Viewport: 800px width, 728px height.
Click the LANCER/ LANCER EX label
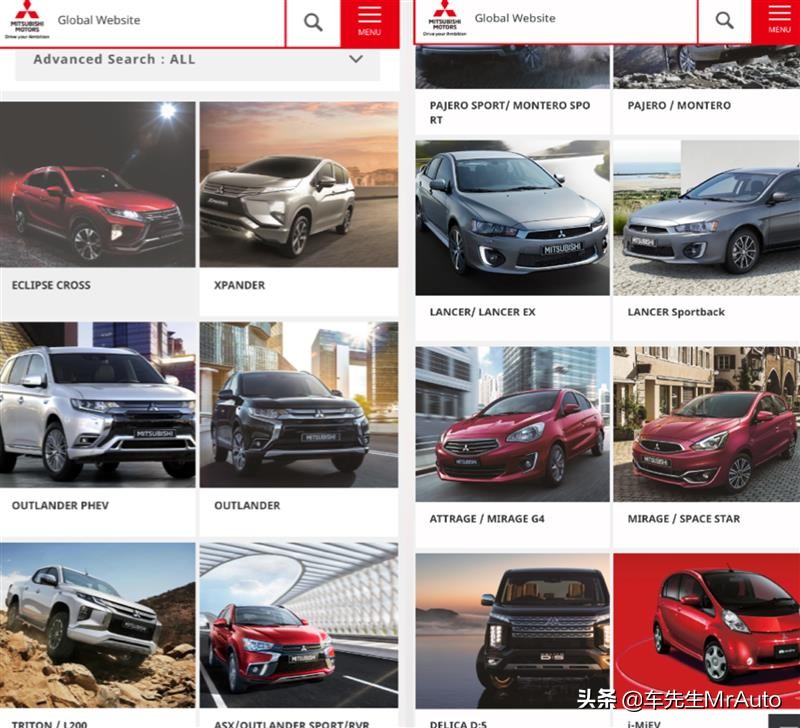[482, 312]
